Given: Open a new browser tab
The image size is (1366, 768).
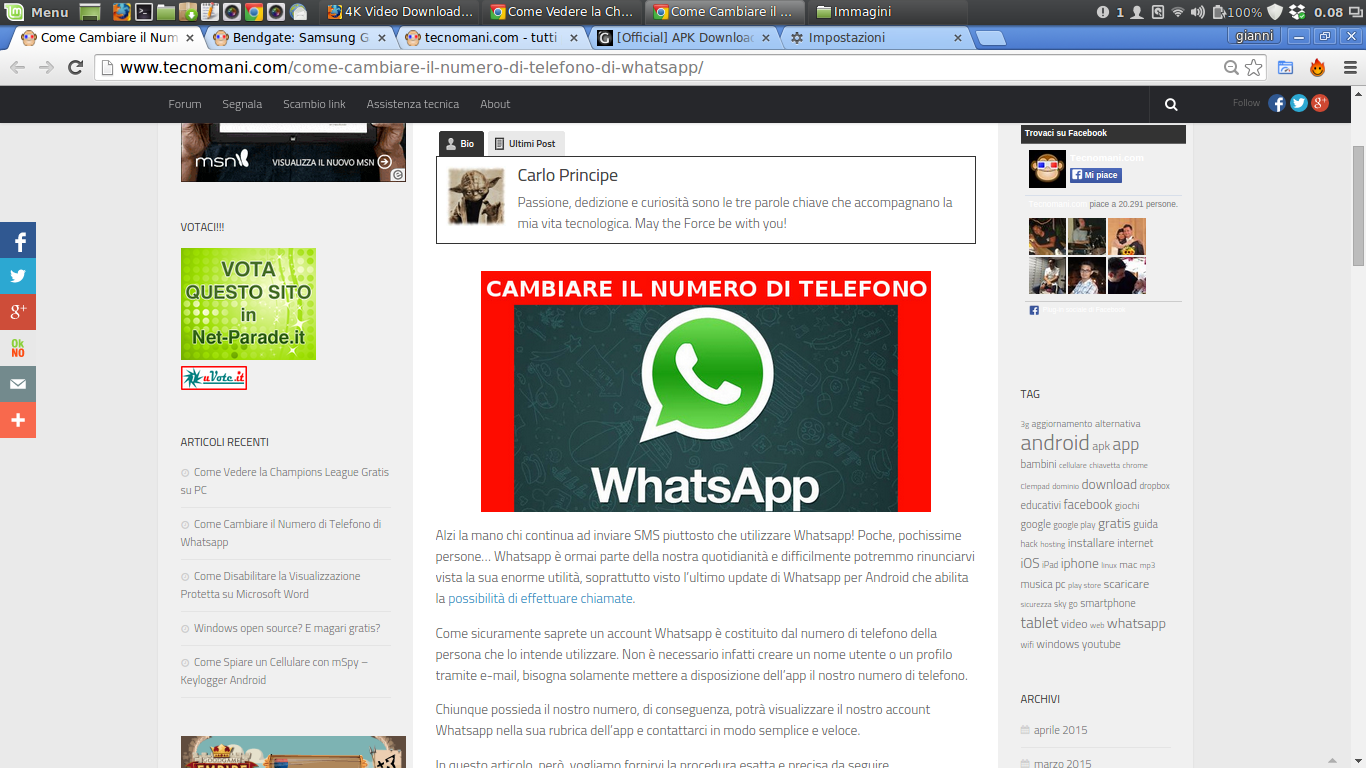Looking at the screenshot, I should coord(990,38).
